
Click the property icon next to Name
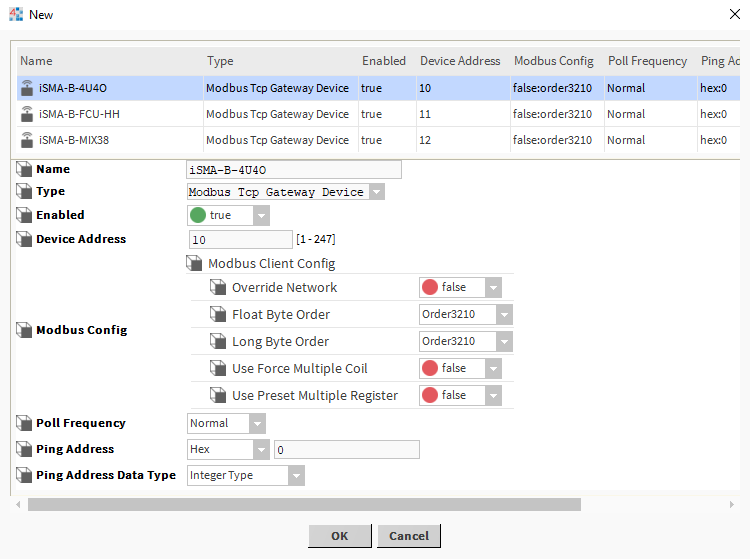click(x=24, y=170)
